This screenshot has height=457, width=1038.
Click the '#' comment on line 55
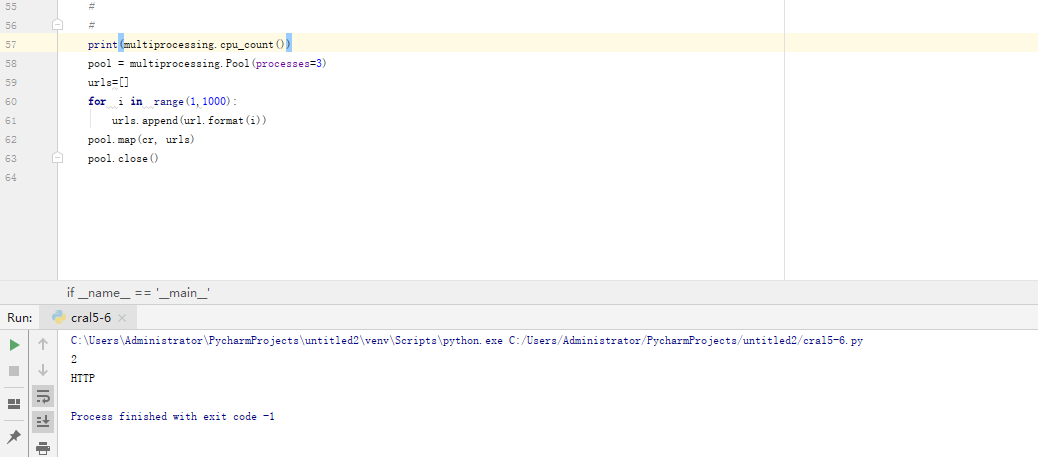91,7
